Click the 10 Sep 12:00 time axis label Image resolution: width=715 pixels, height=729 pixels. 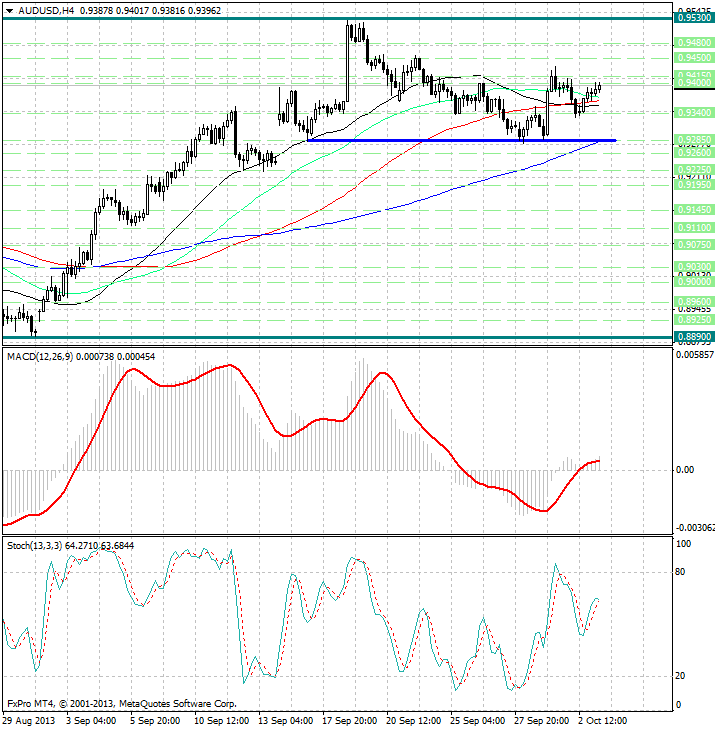(221, 721)
